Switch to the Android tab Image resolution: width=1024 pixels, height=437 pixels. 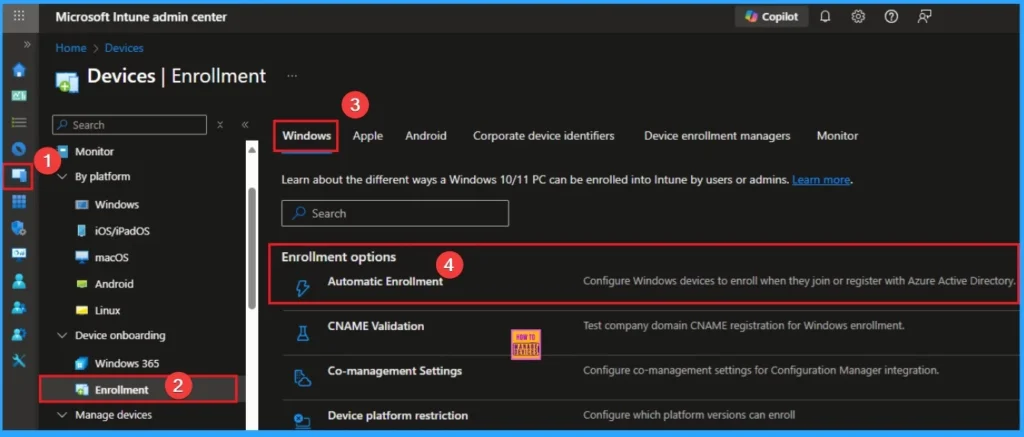tap(426, 136)
